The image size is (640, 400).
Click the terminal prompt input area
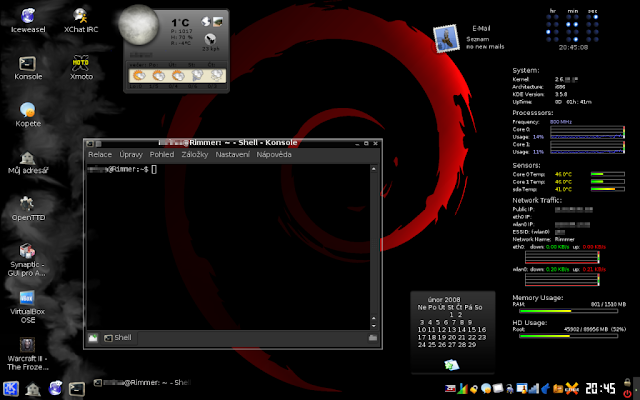(x=228, y=247)
